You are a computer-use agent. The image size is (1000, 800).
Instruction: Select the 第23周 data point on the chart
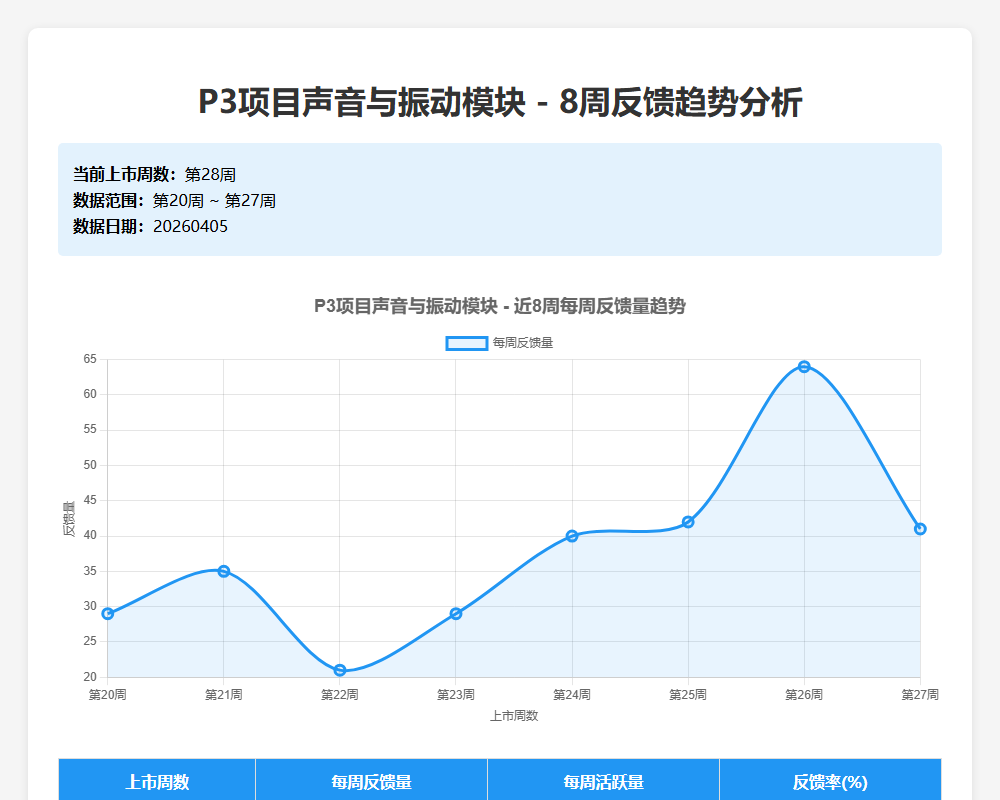click(x=456, y=614)
